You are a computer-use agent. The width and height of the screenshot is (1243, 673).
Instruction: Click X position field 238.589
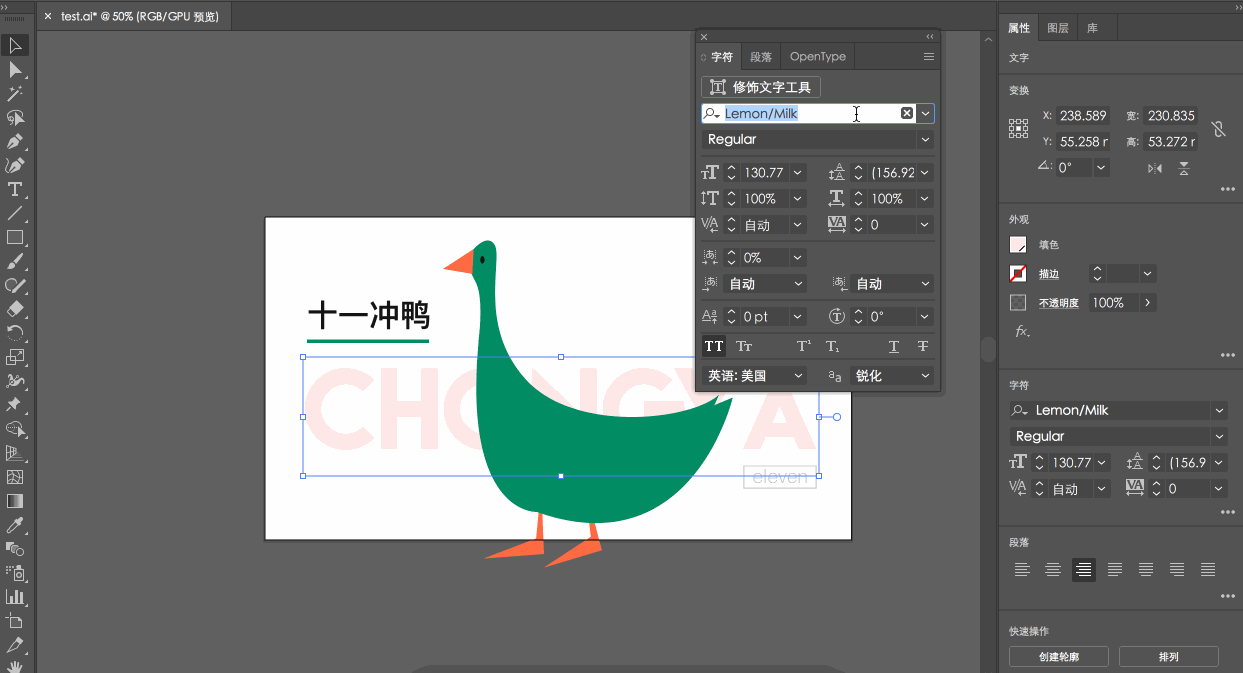(x=1084, y=116)
